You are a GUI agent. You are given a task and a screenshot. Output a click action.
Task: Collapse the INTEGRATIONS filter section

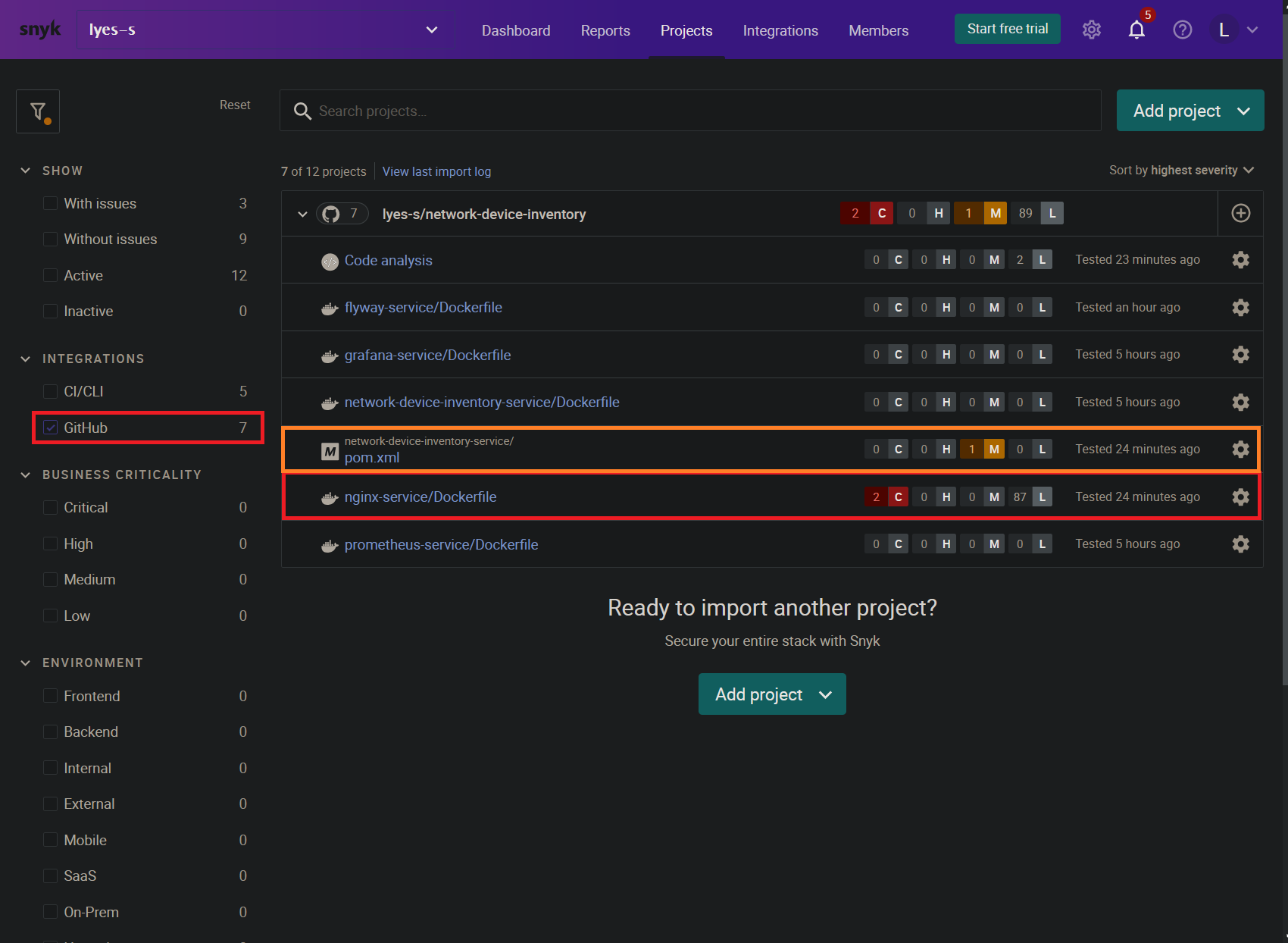coord(26,359)
